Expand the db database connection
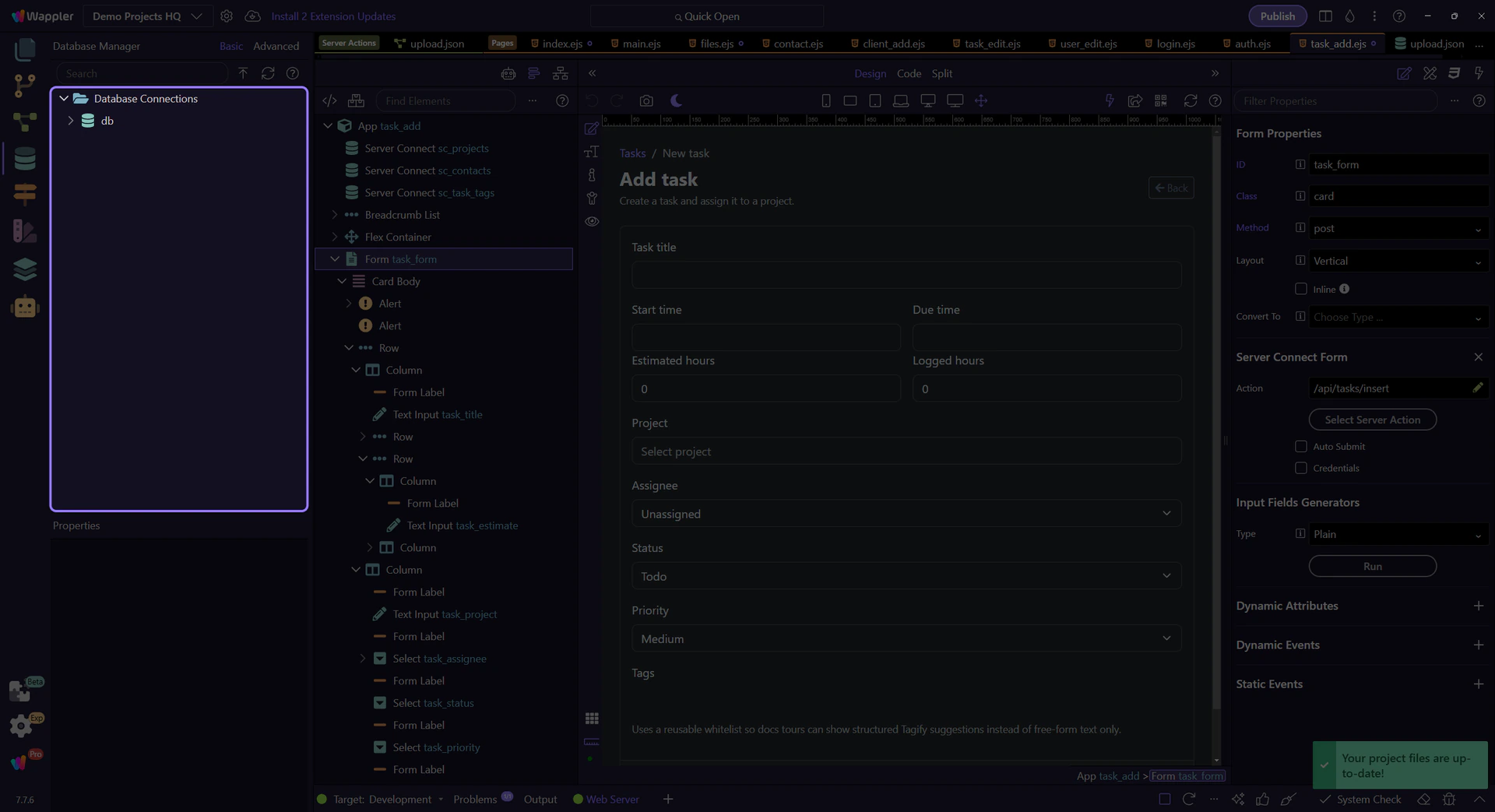 click(71, 121)
